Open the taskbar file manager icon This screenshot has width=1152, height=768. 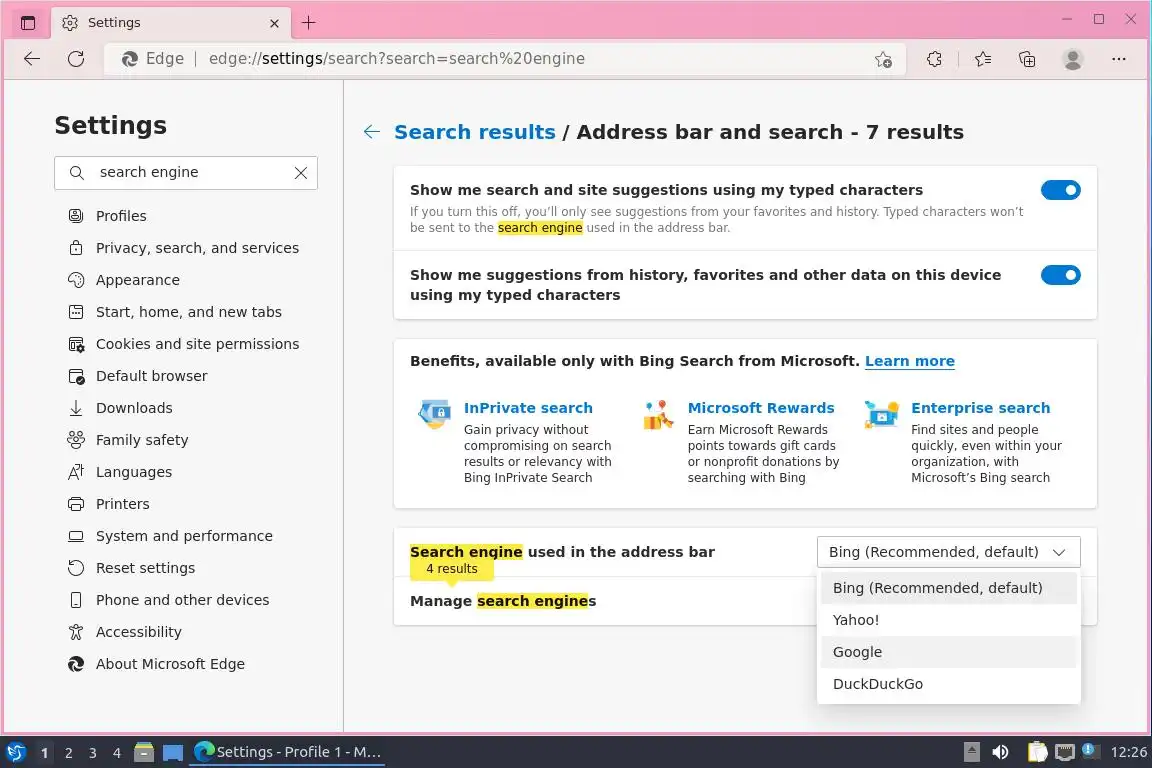pyautogui.click(x=144, y=752)
